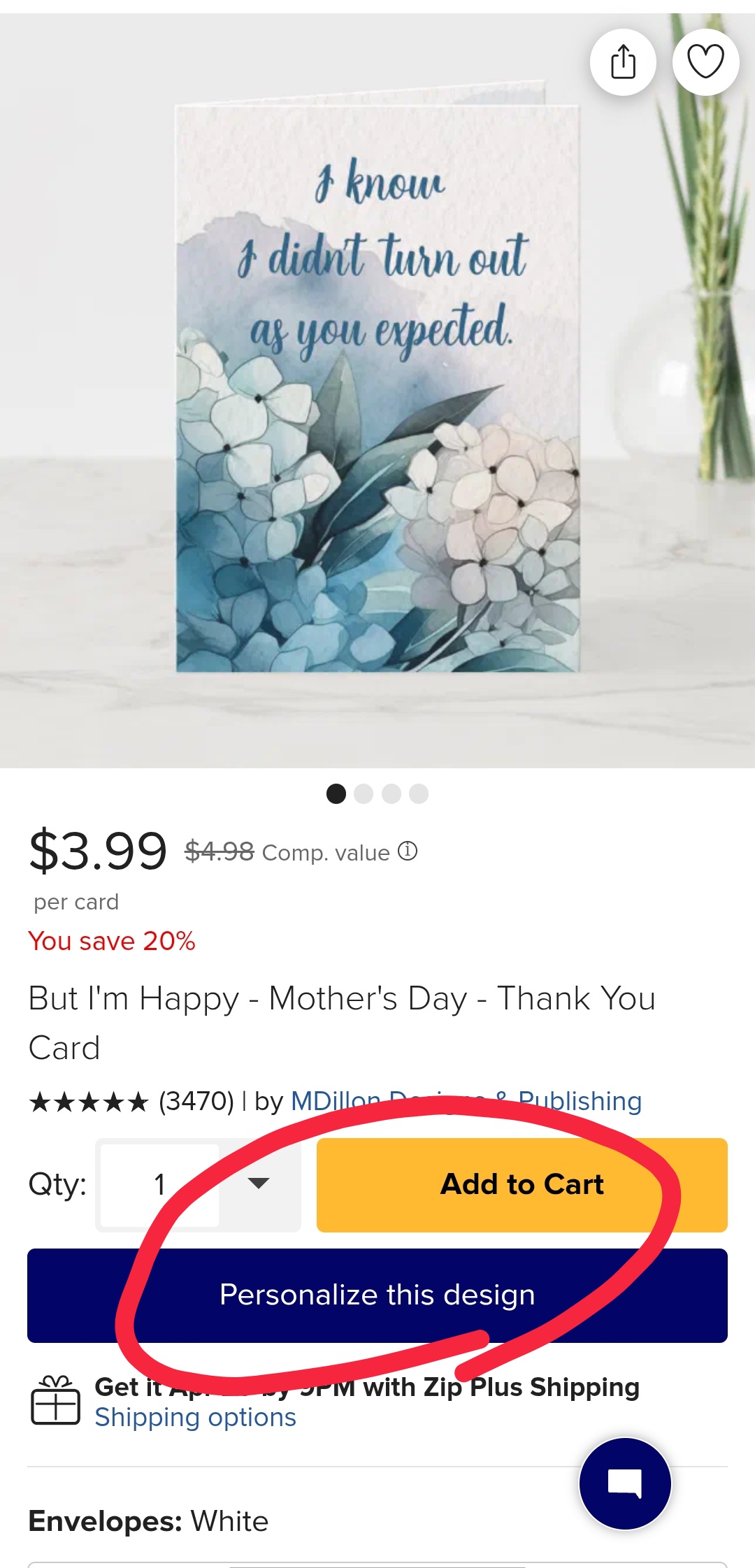Tap the crossed-out $4.98 comp. value

pos(220,851)
